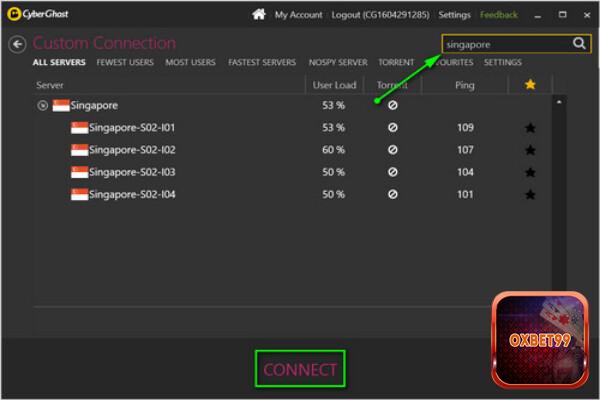Favourite Singapore-S02-I03 with its star

530,172
